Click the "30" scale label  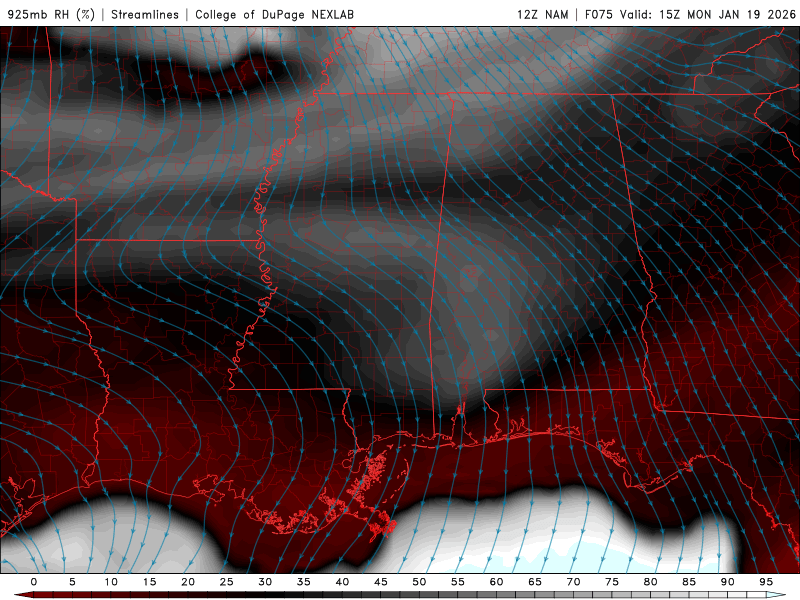click(265, 582)
